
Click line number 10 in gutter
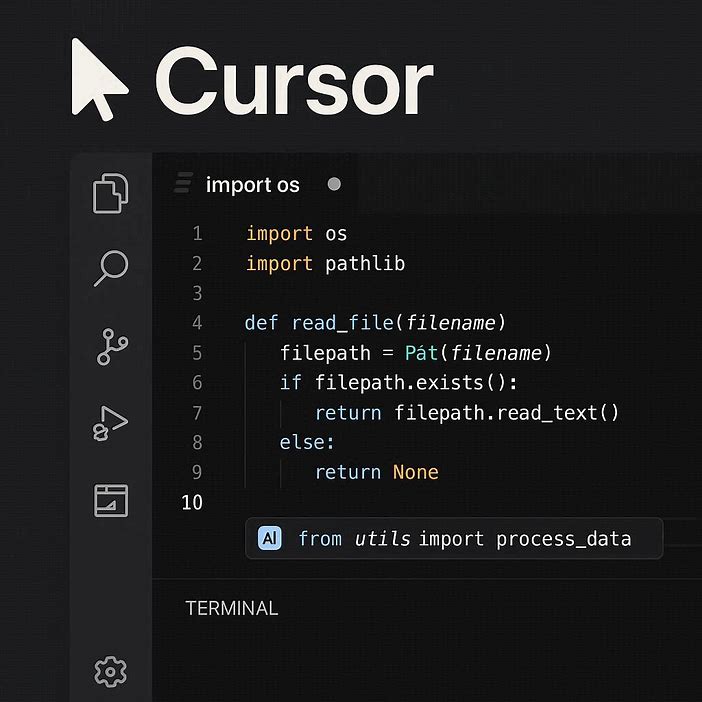click(x=192, y=502)
